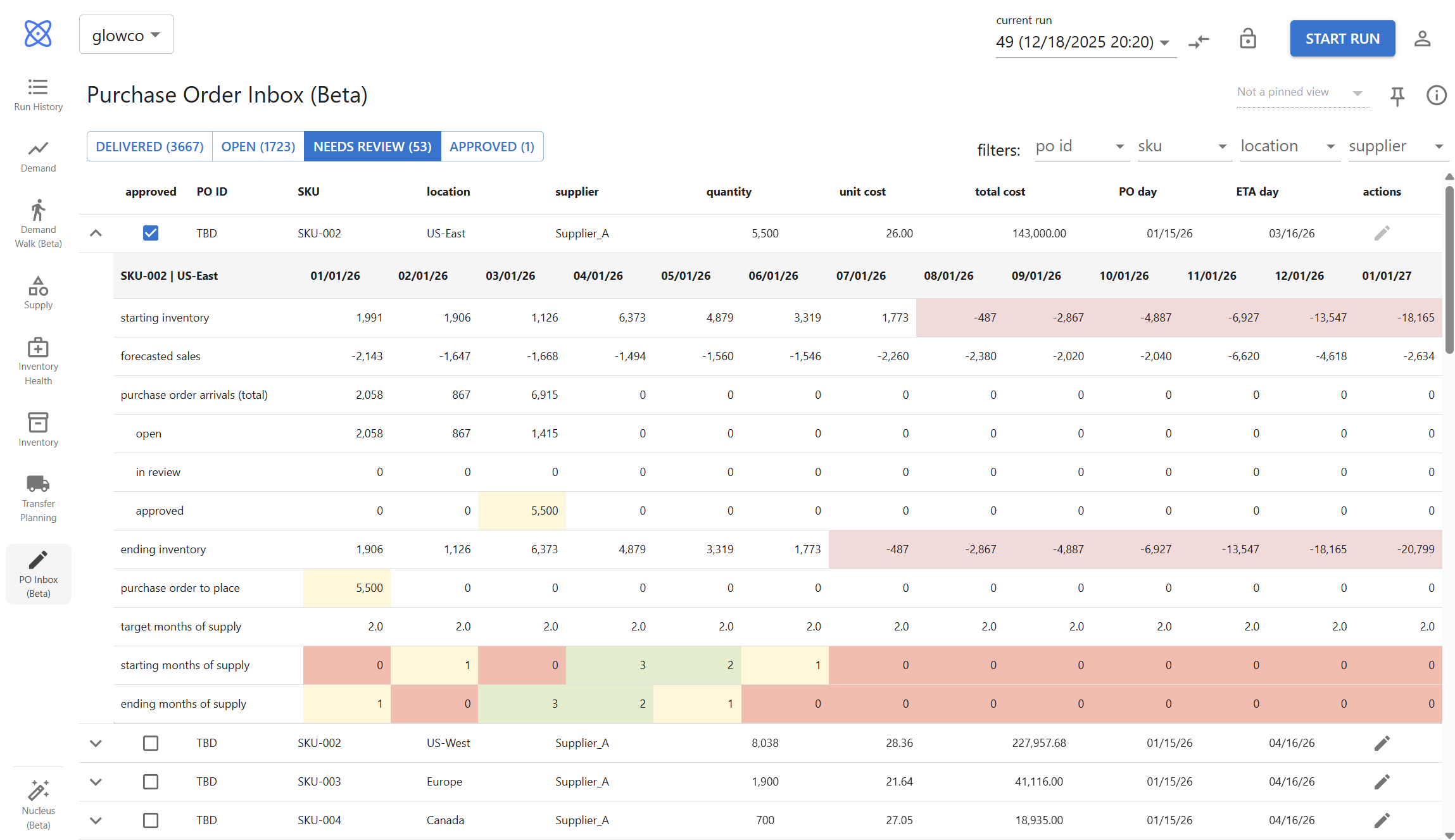Open the location filter dropdown
Screen dimensions: 1455x840
(x=1289, y=146)
